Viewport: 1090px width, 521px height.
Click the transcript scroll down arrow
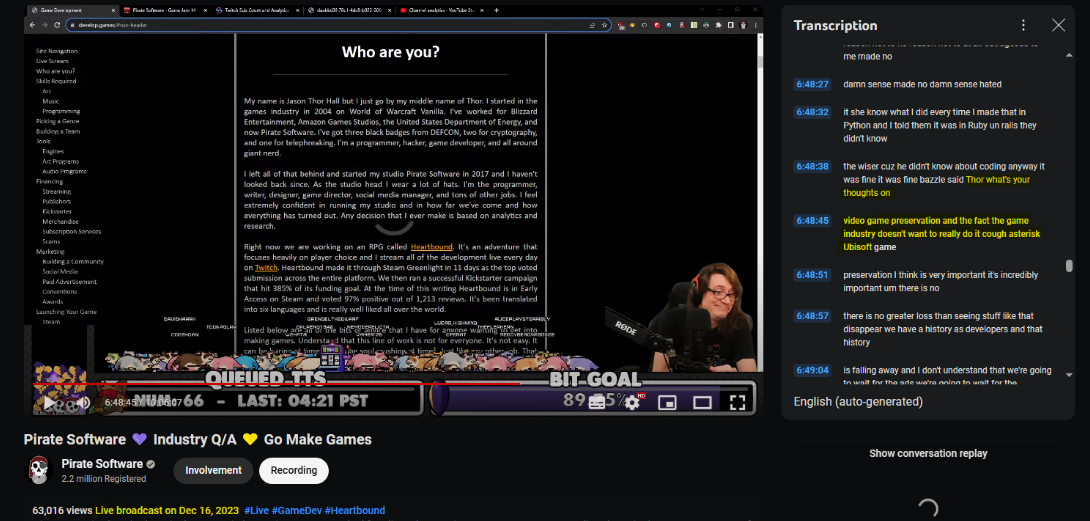tap(1069, 376)
